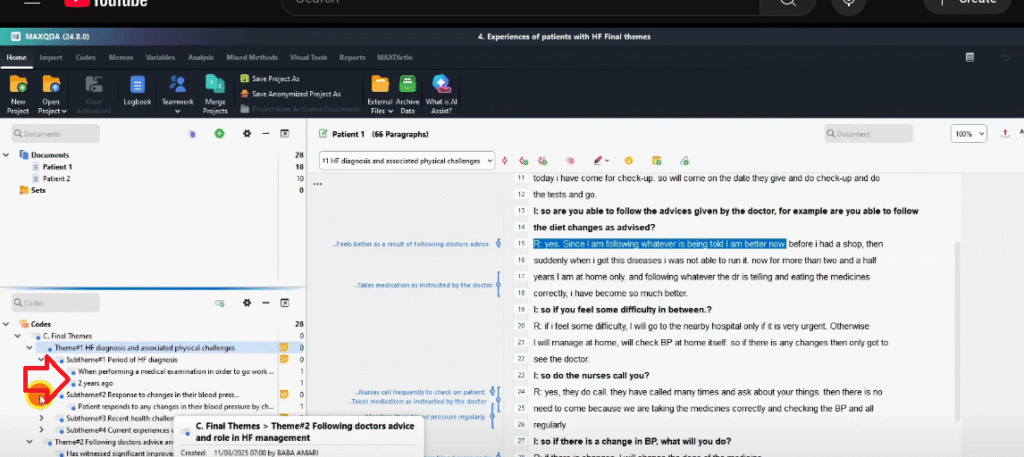This screenshot has width=1024, height=457.
Task: Collapse Theme#1 HF diagnosis node
Action: [30, 347]
